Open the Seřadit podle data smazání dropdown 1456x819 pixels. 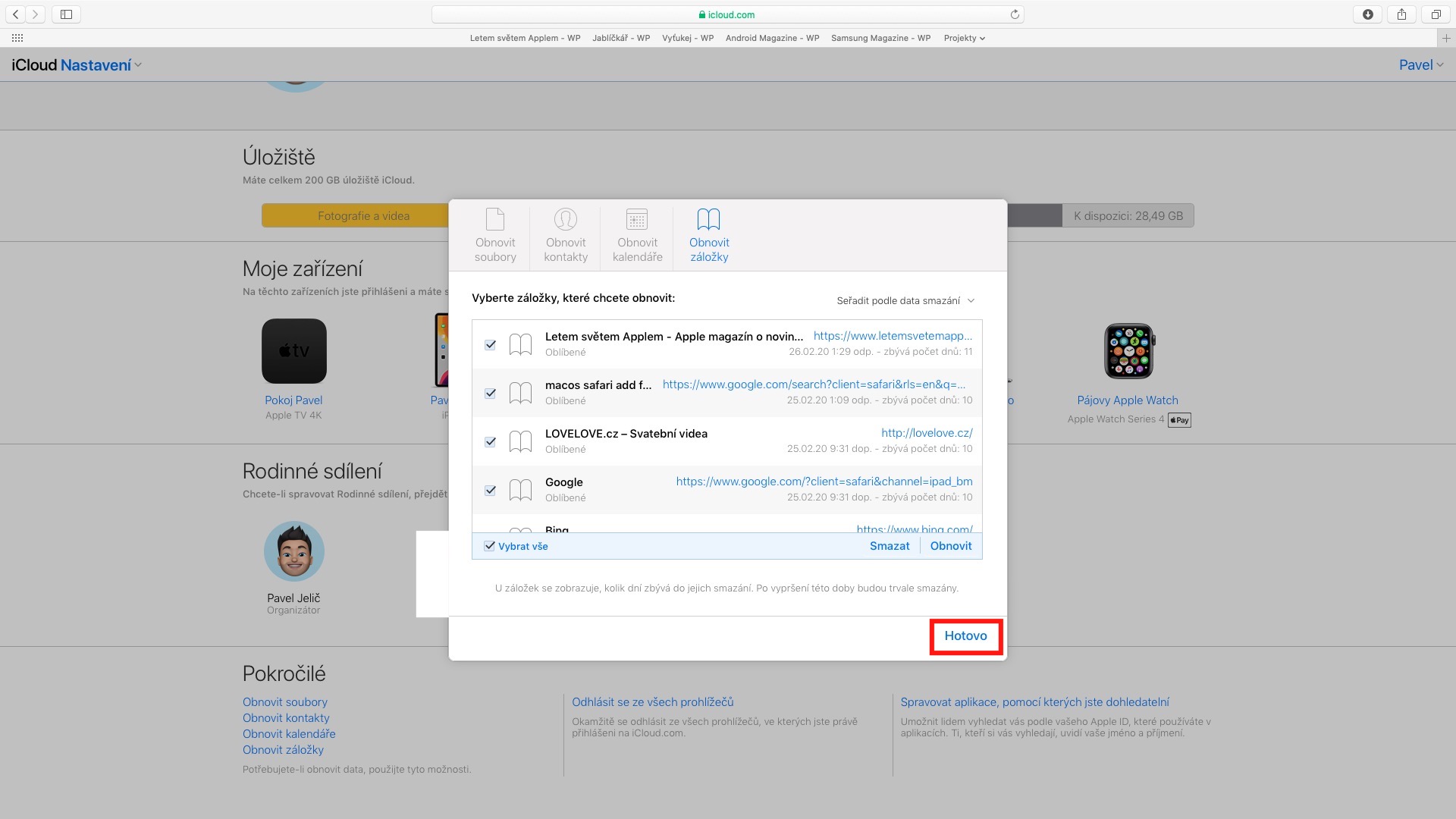(x=905, y=301)
